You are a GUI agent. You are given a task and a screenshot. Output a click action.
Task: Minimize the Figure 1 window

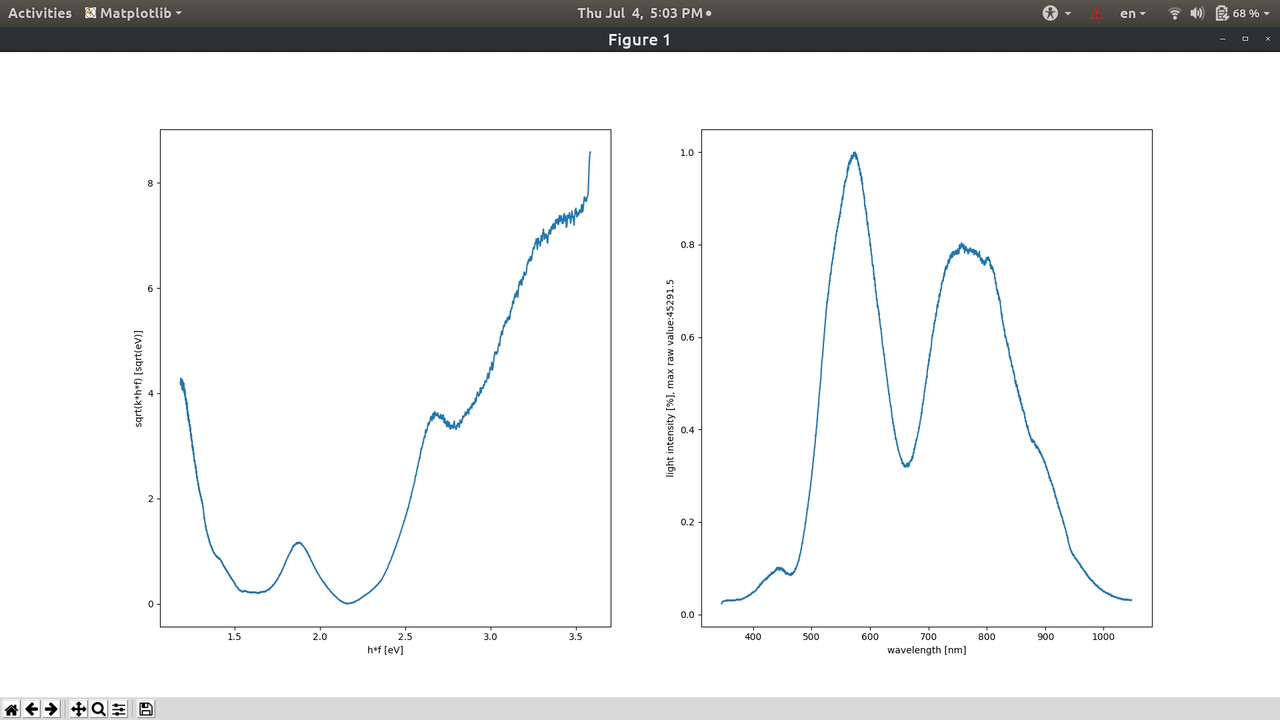[1221, 39]
